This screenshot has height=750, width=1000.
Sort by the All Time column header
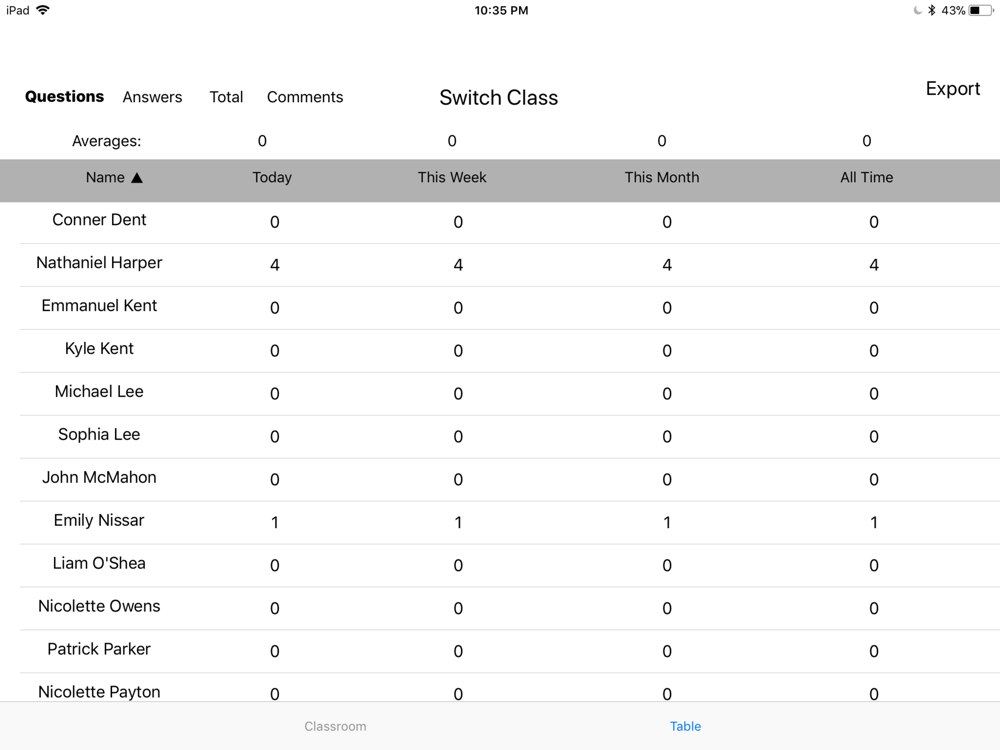(866, 177)
